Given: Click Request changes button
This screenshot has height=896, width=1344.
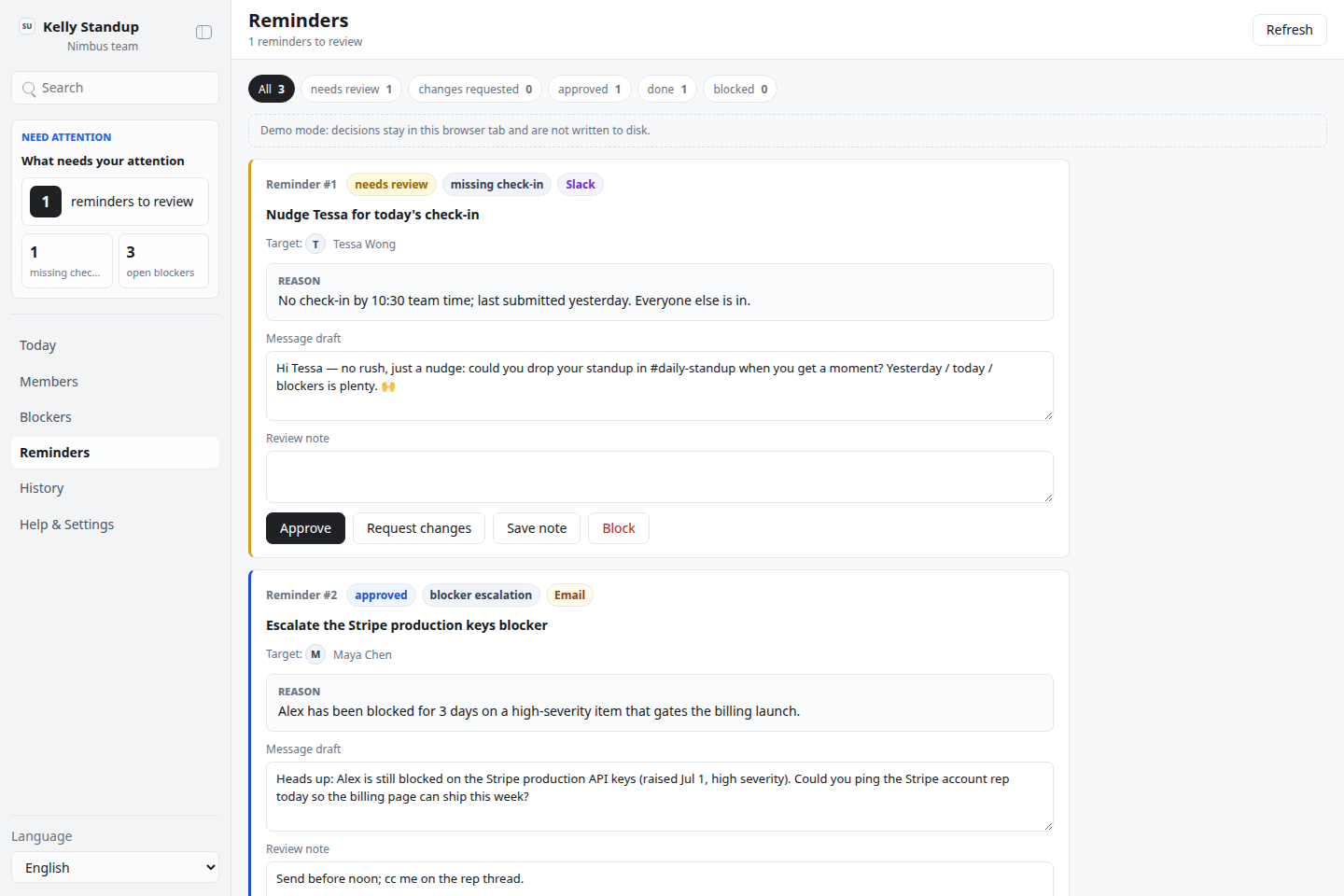Looking at the screenshot, I should (419, 528).
